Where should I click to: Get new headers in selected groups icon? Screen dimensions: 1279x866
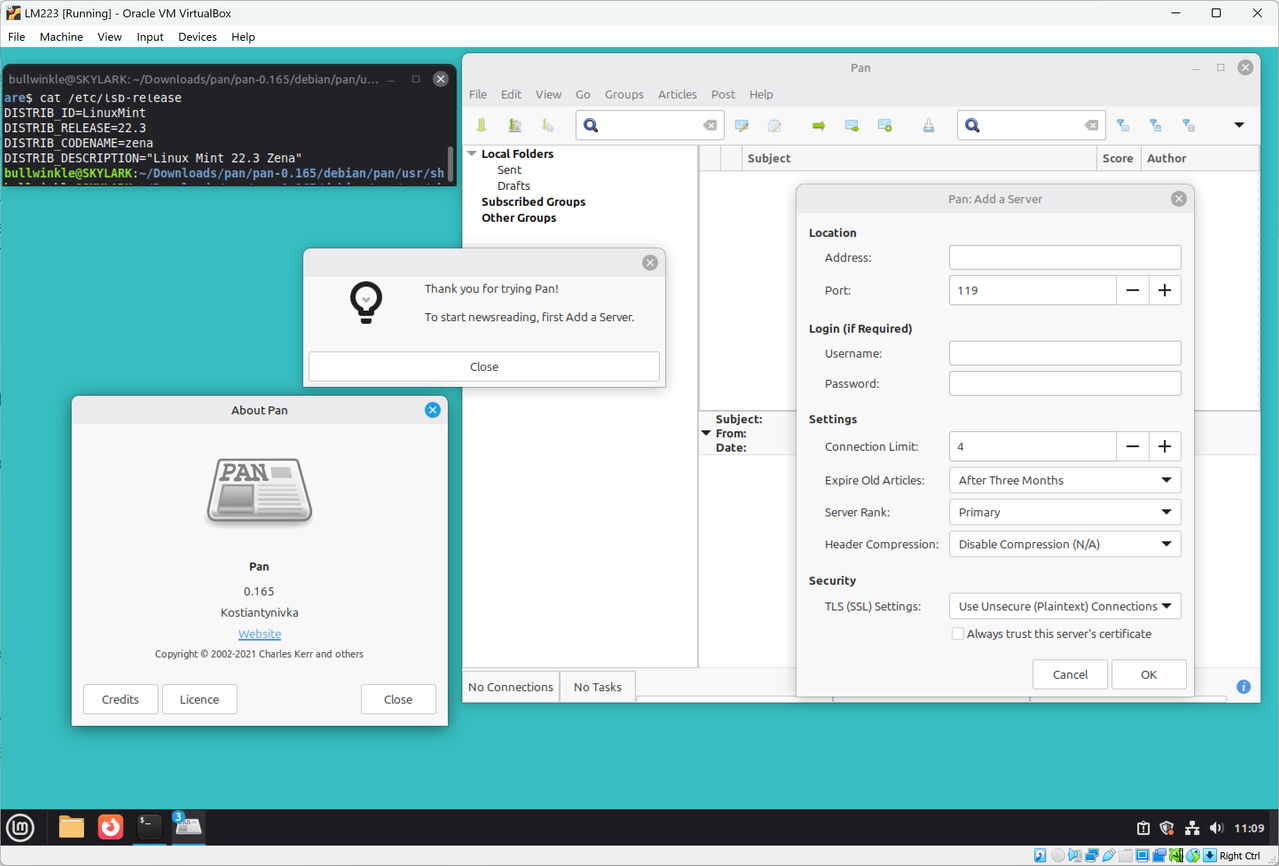point(482,126)
